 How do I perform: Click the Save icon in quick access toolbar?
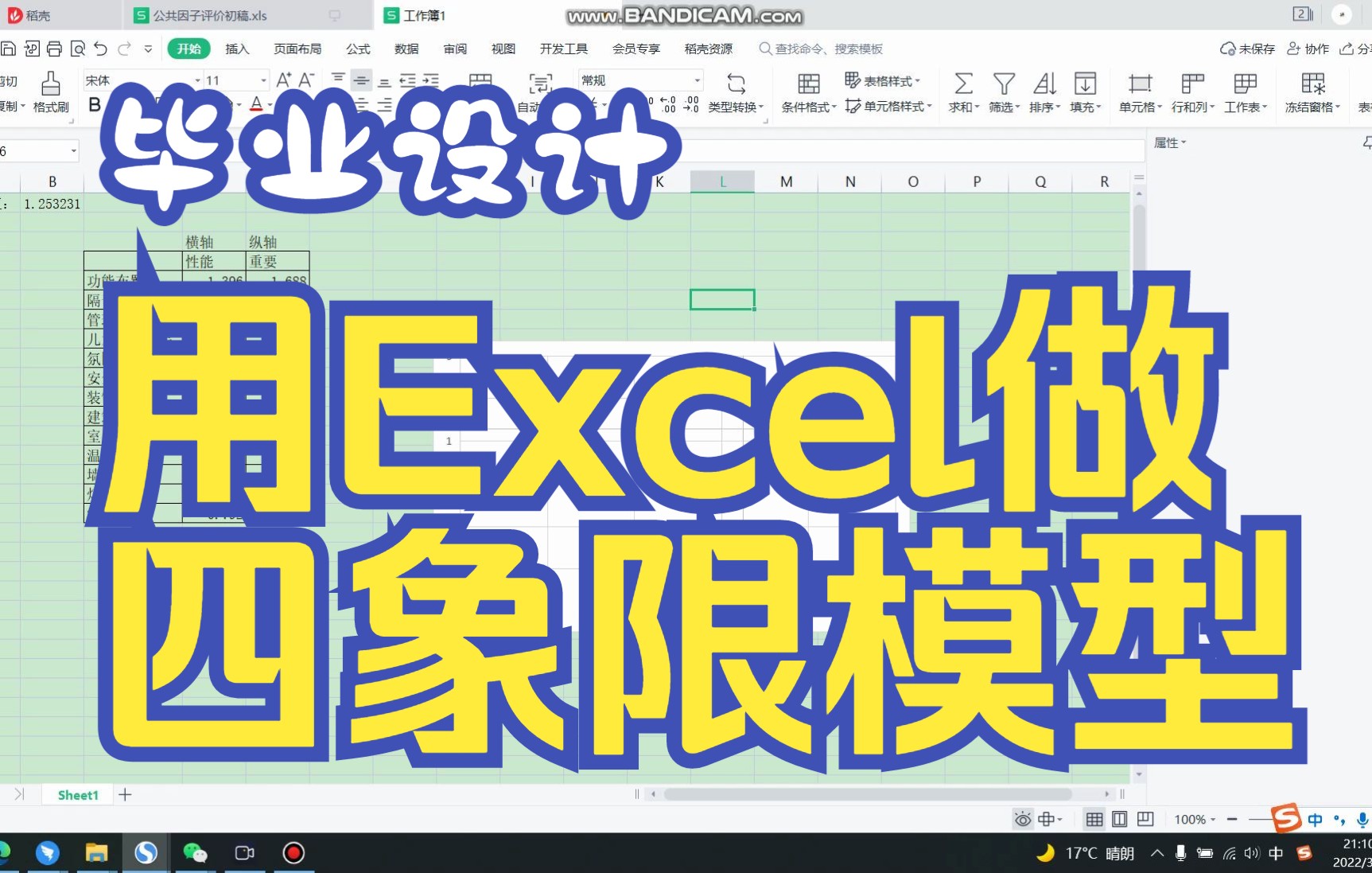[7, 49]
